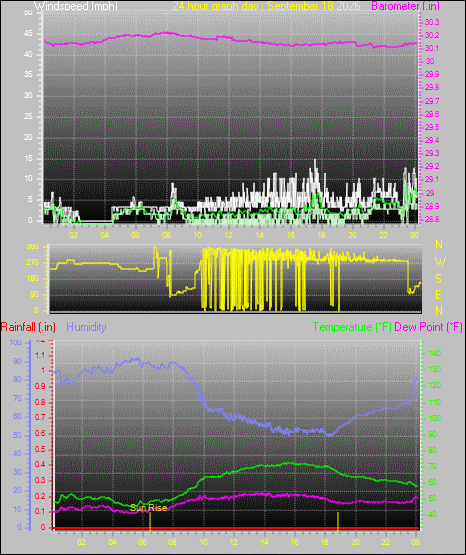Click the sunset marker line near 19
The width and height of the screenshot is (466, 555).
pyautogui.click(x=338, y=521)
